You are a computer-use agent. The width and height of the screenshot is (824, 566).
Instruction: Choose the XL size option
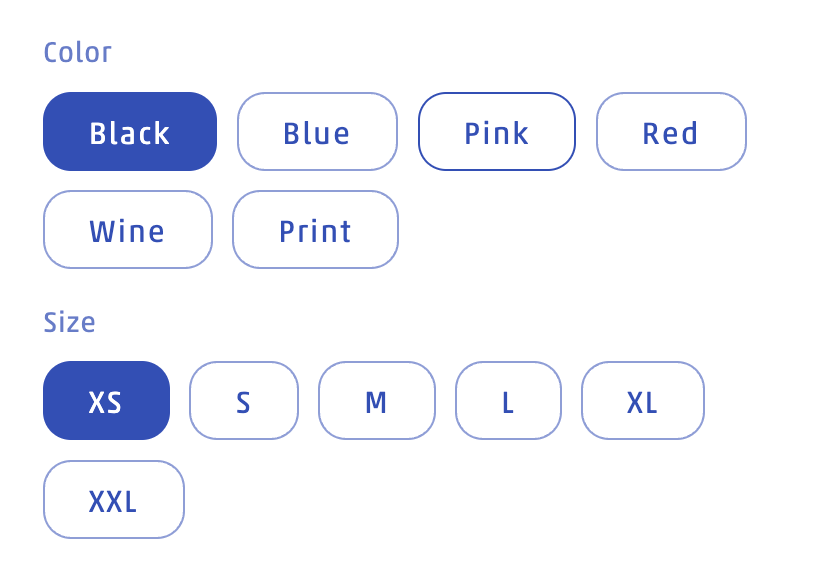click(x=642, y=401)
